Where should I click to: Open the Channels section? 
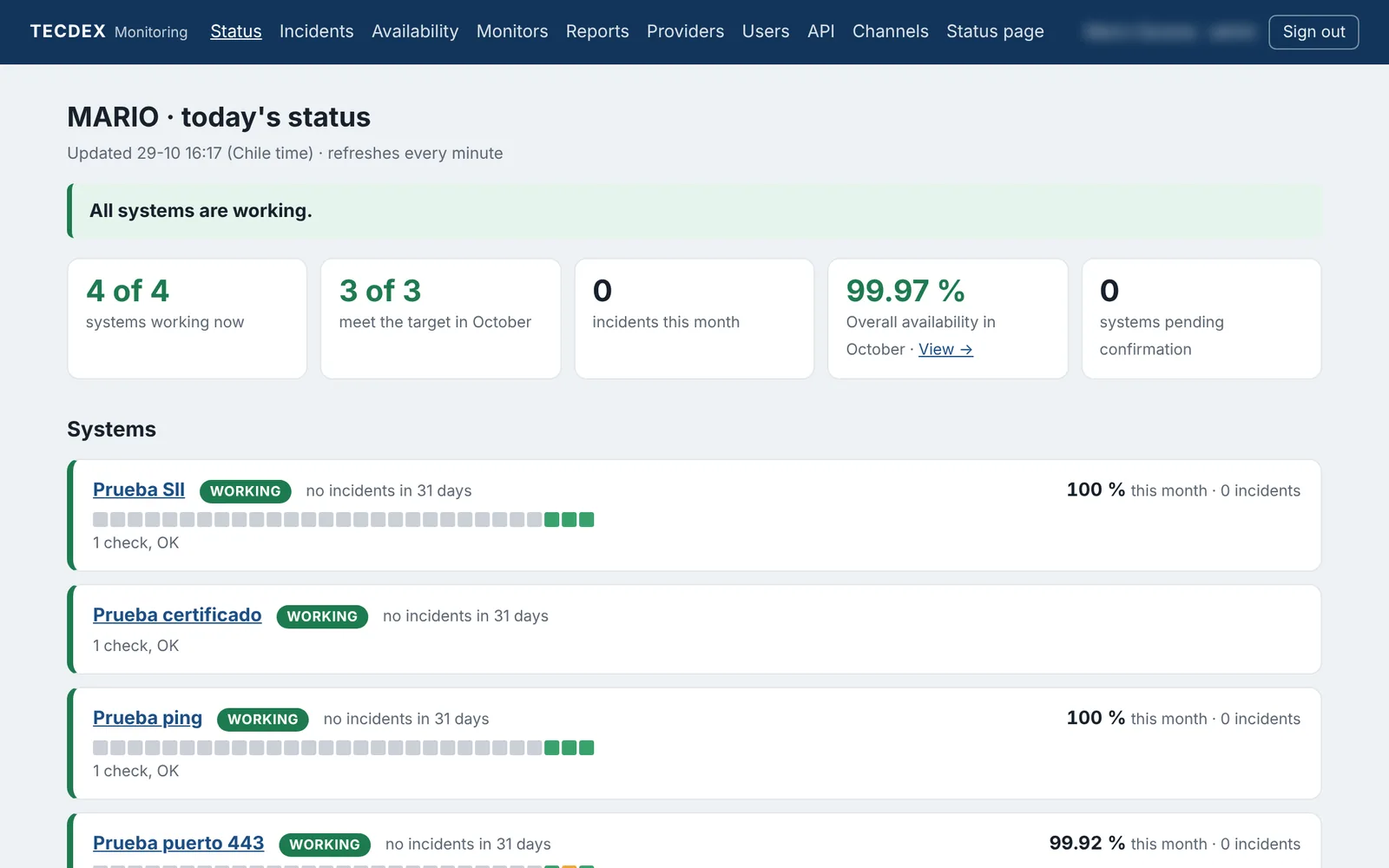coord(890,31)
